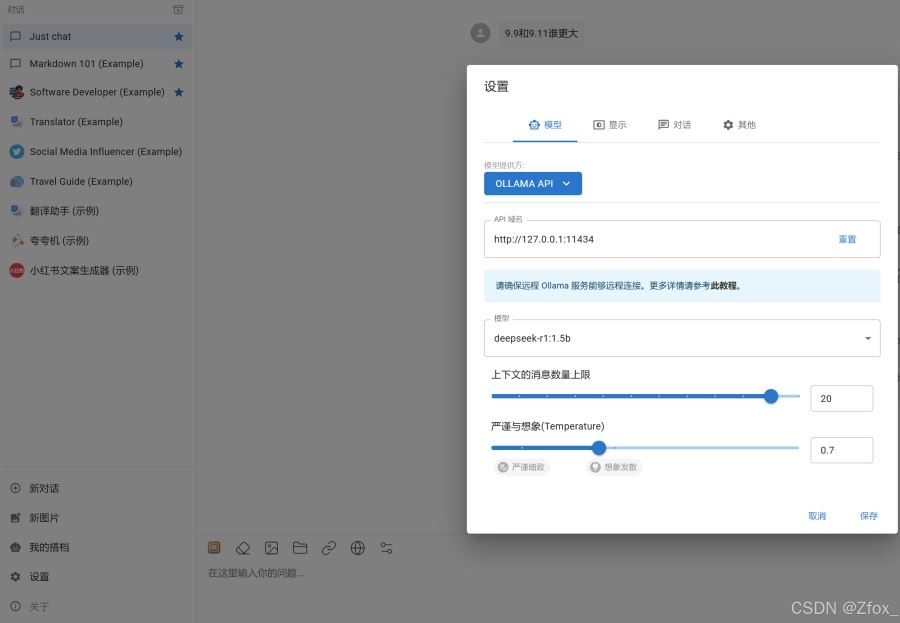Open the OLLAMA API provider dropdown
900x623 pixels.
pyautogui.click(x=533, y=183)
